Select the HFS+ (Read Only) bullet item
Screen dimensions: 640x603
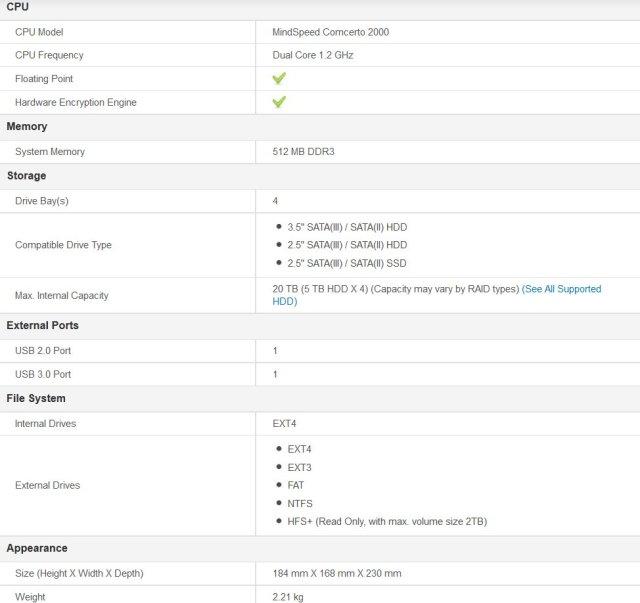(x=387, y=522)
